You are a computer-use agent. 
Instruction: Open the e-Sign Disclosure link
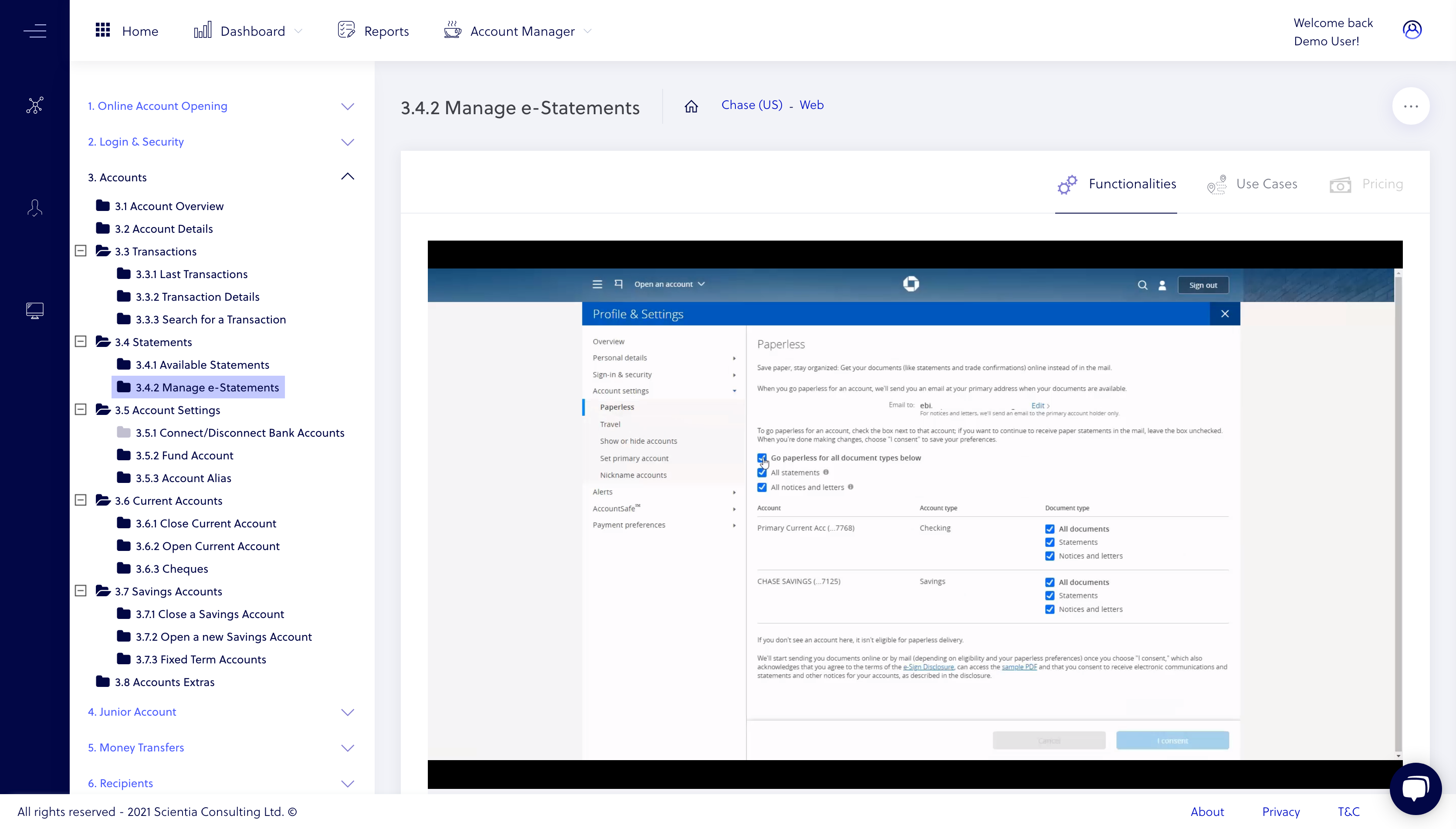pyautogui.click(x=928, y=667)
